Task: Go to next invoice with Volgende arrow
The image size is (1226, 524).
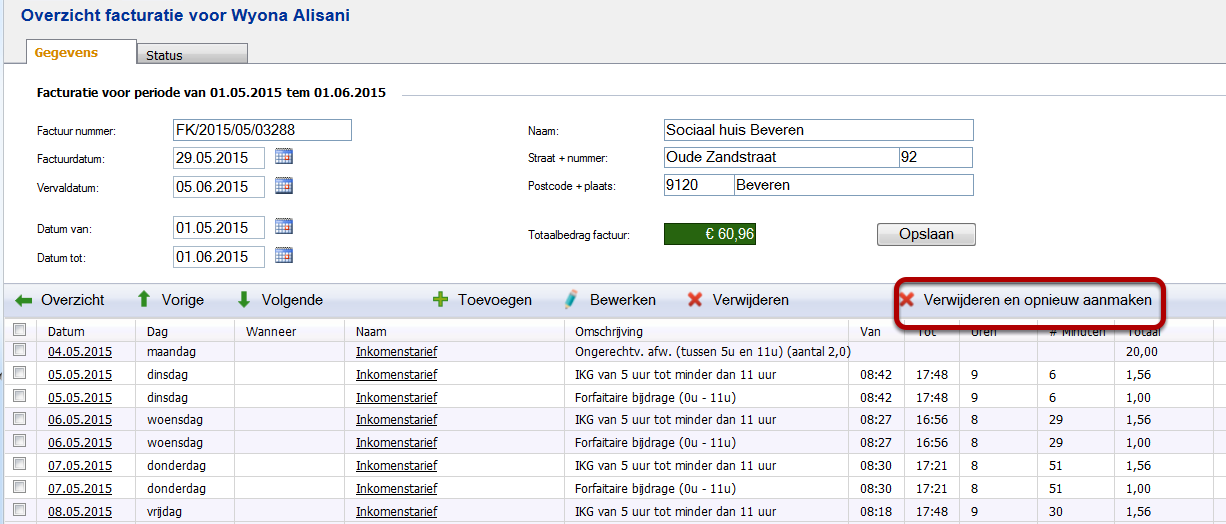Action: (244, 300)
